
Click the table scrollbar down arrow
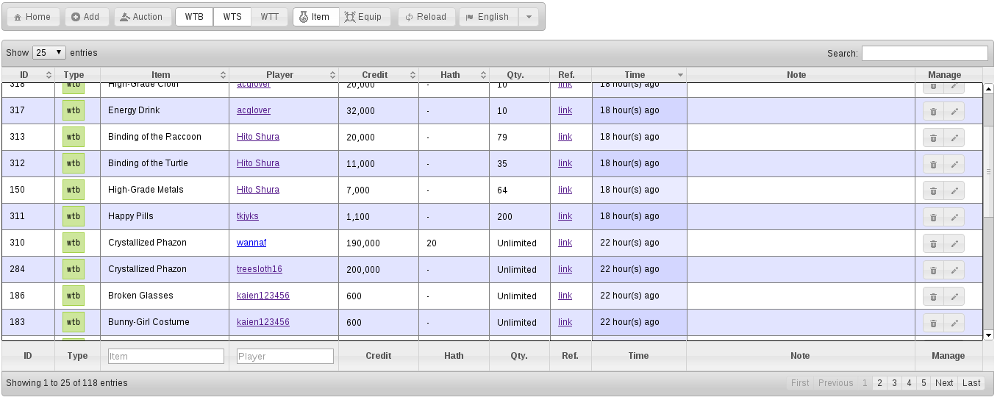[989, 335]
